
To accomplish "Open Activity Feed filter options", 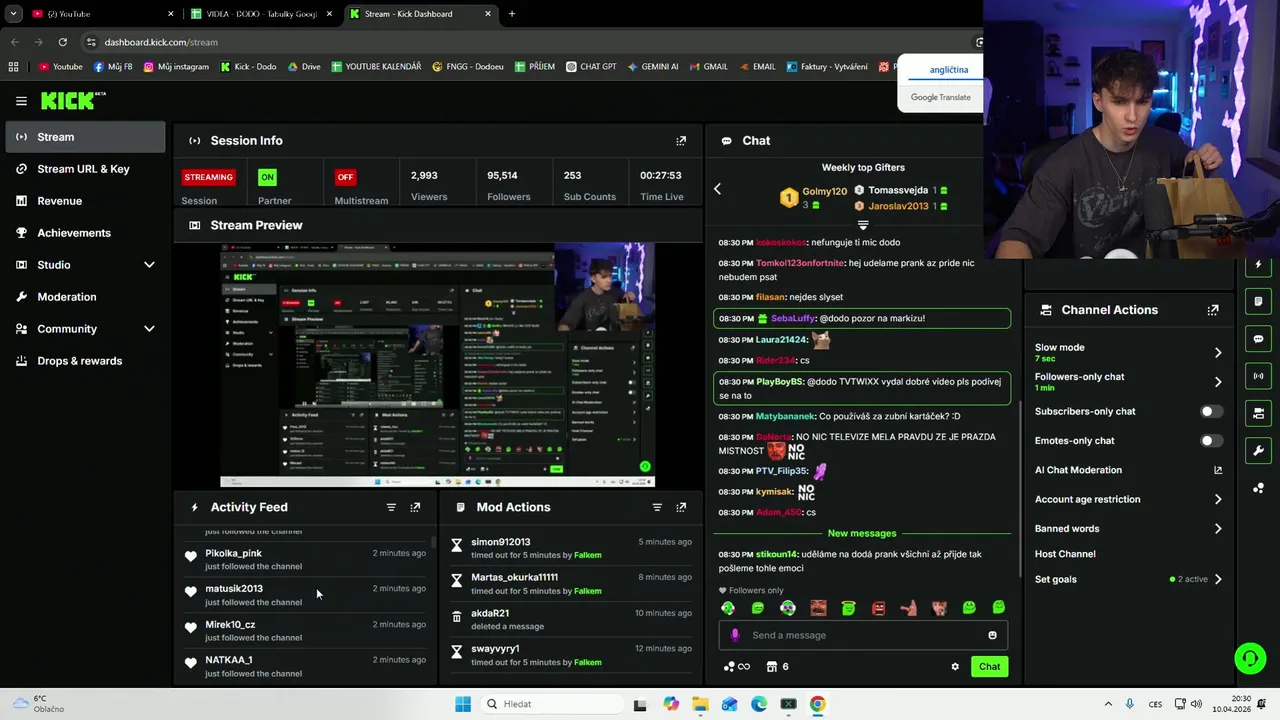I will point(391,507).
